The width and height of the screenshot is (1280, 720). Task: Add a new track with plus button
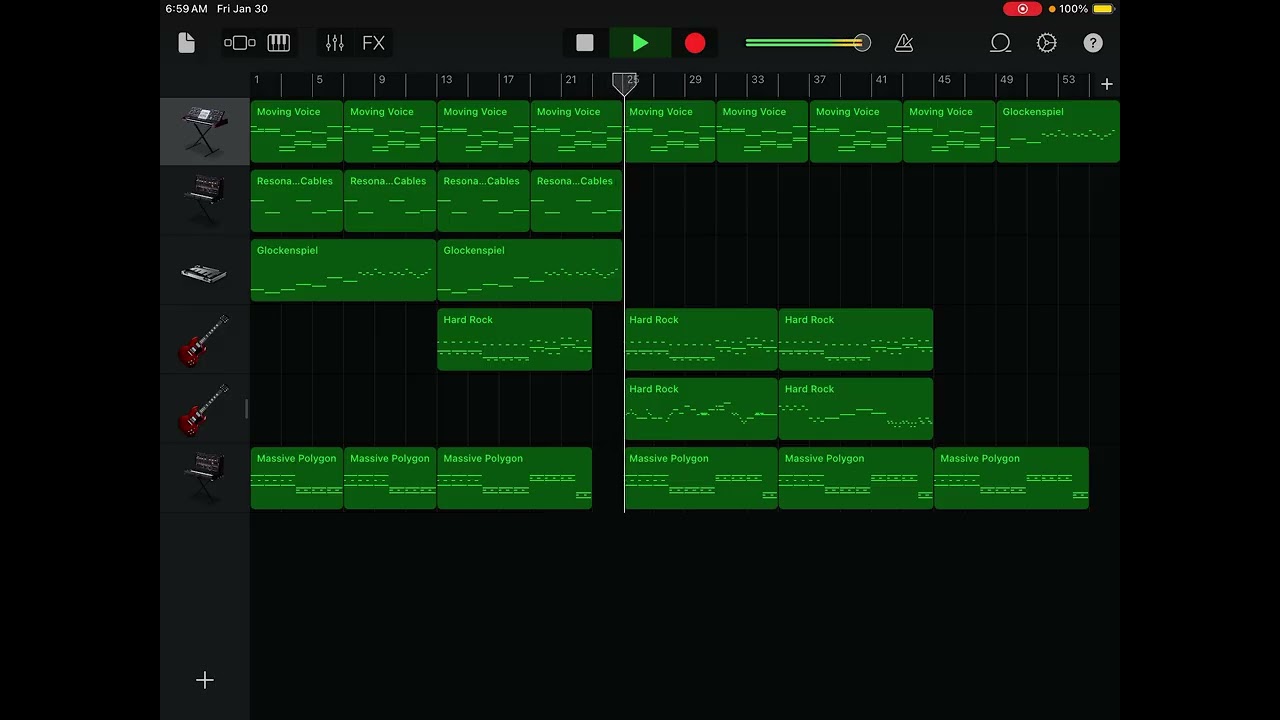(205, 680)
